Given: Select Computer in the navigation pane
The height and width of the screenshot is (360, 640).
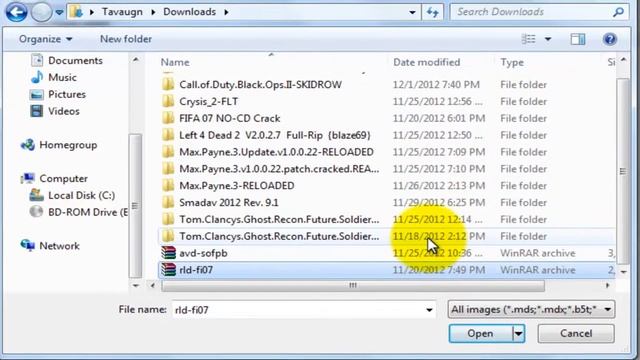Looking at the screenshot, I should (x=63, y=178).
